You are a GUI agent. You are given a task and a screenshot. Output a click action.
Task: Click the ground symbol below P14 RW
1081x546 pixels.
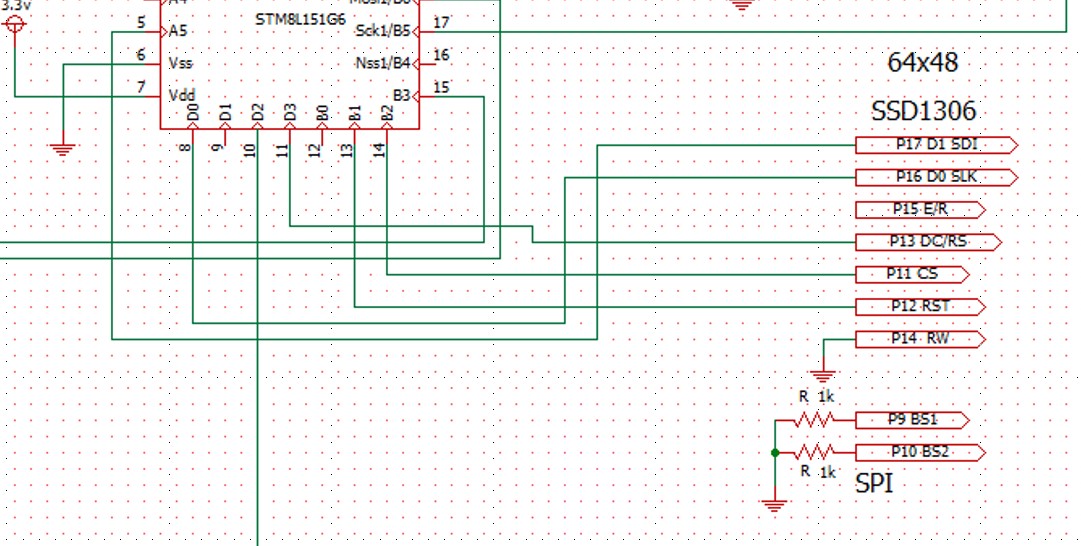(822, 374)
